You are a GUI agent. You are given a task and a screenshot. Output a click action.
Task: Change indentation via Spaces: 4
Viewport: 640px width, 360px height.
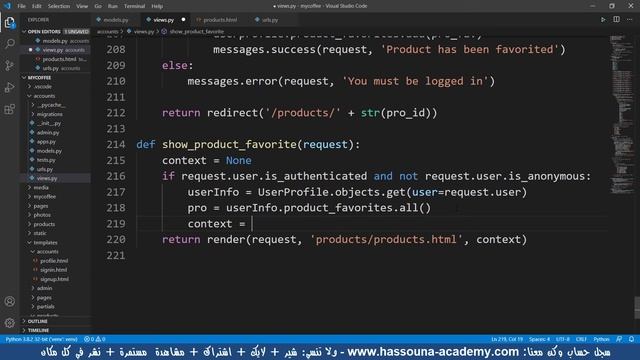[x=539, y=339]
